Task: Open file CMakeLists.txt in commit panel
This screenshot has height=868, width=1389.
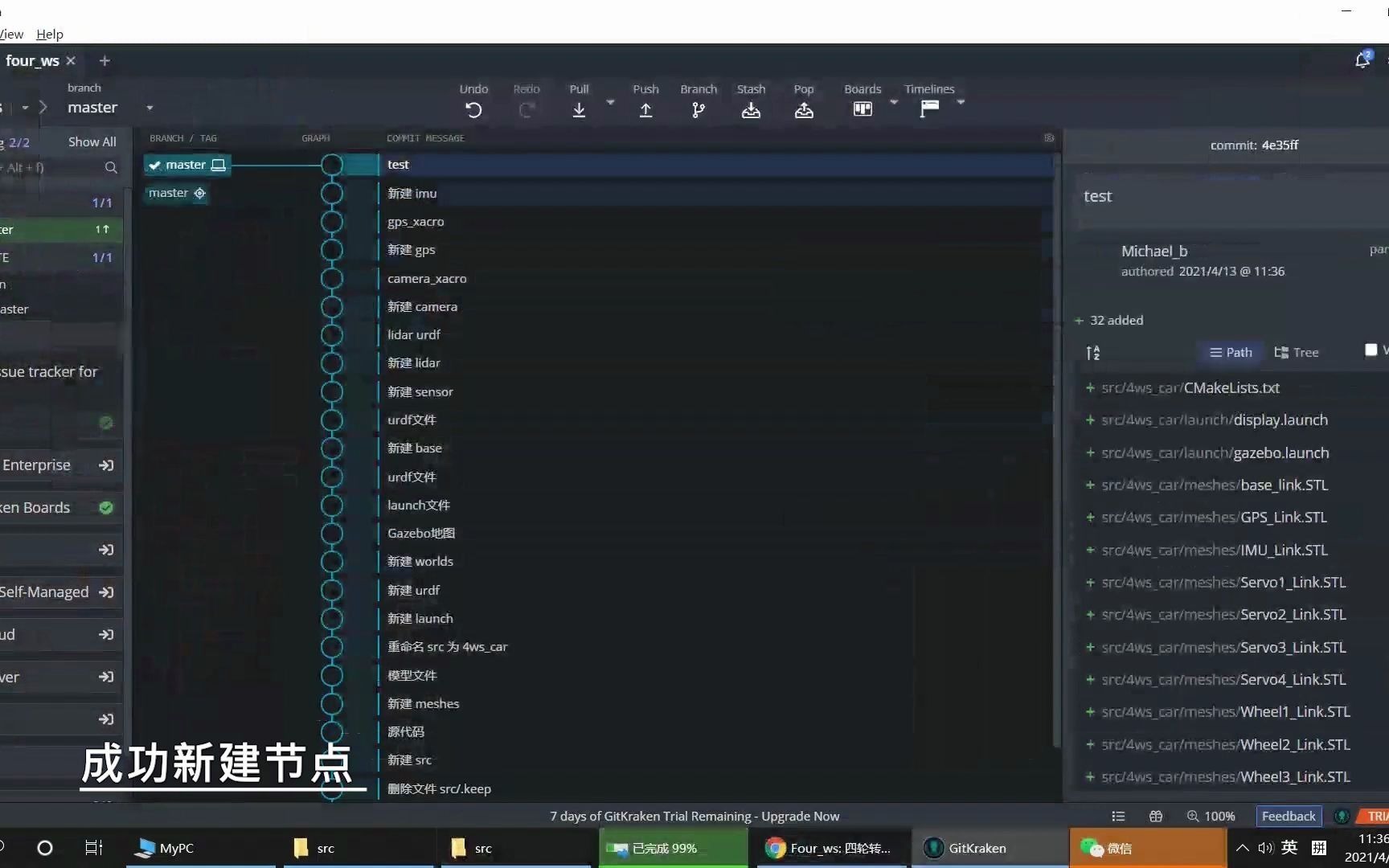Action: coord(1190,388)
